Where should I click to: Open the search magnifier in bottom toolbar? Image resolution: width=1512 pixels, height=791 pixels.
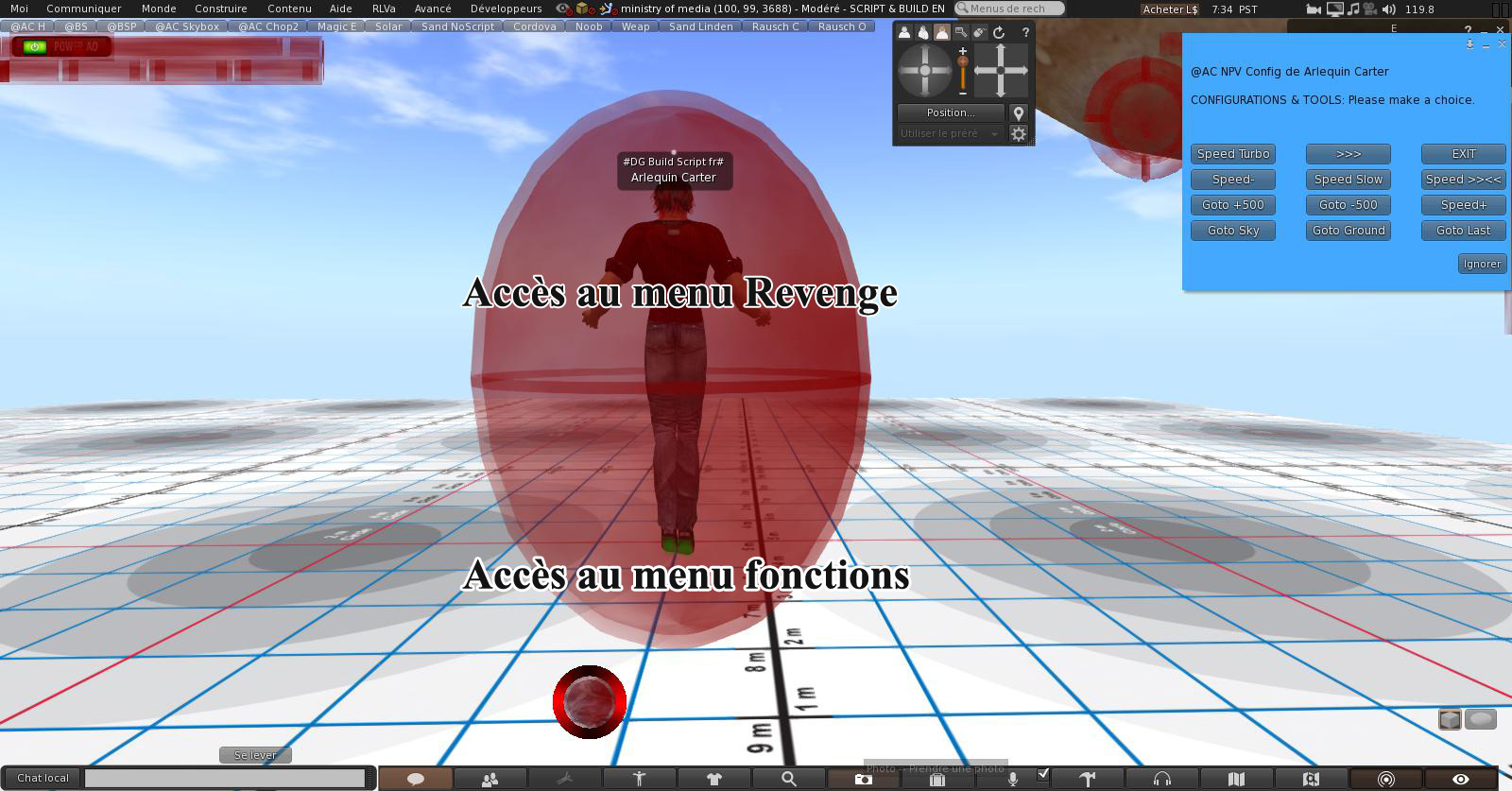[x=788, y=779]
